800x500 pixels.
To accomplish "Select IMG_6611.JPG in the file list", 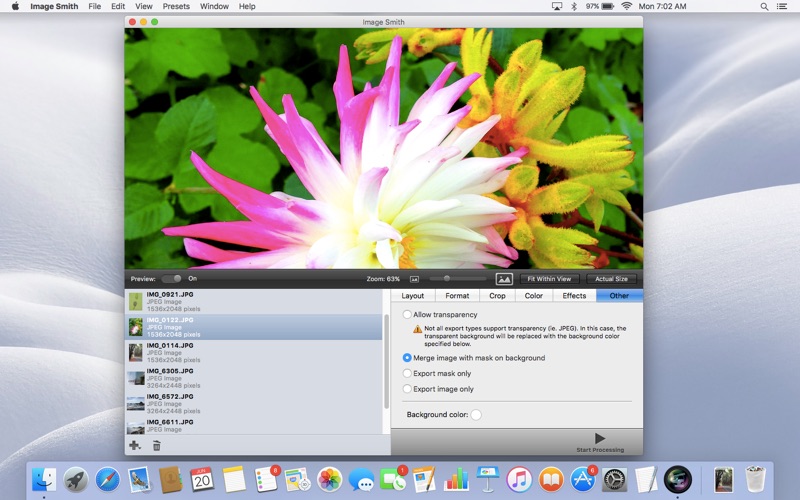I will (254, 426).
